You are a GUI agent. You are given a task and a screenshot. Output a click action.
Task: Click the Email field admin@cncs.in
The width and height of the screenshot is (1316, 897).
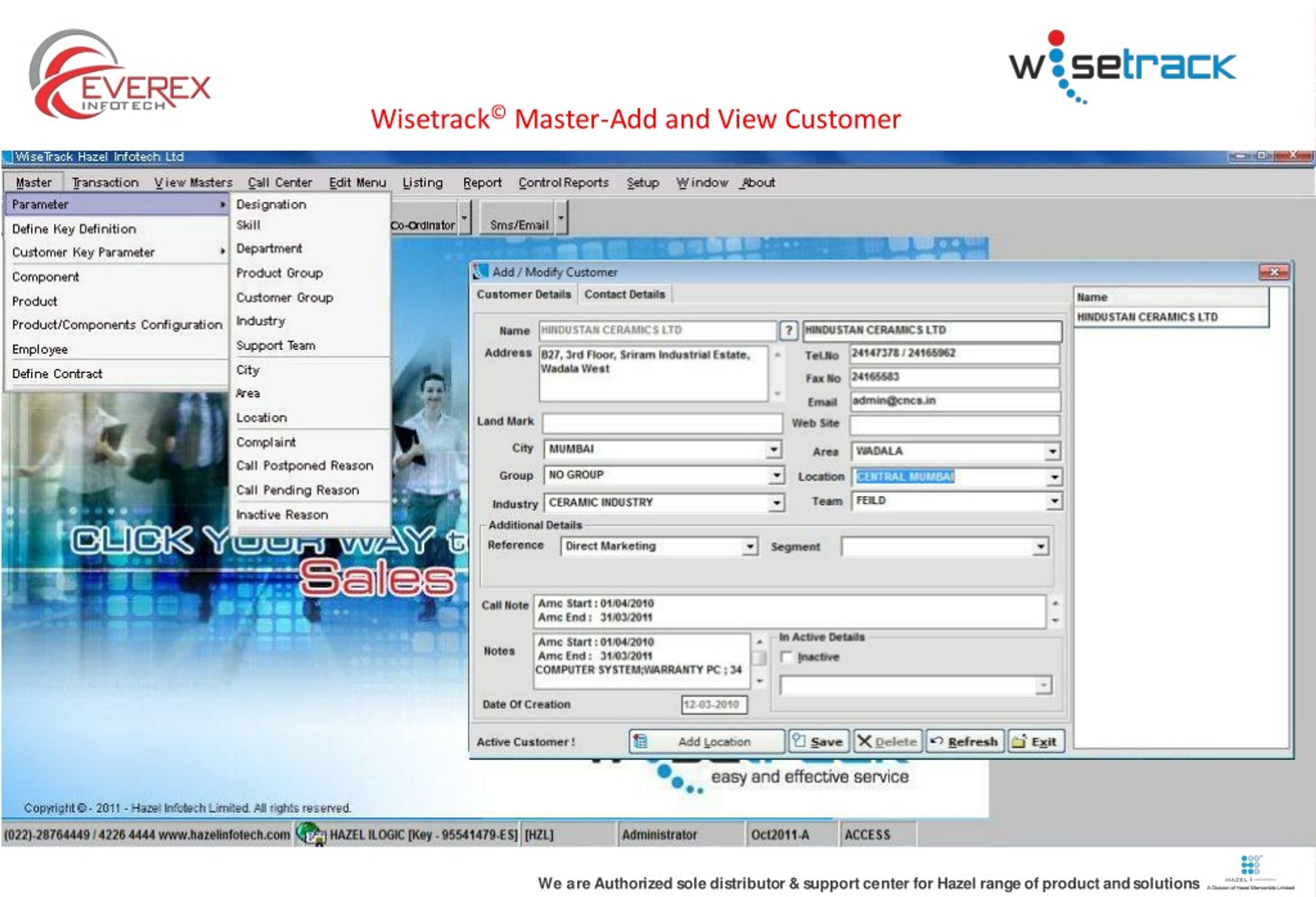955,401
